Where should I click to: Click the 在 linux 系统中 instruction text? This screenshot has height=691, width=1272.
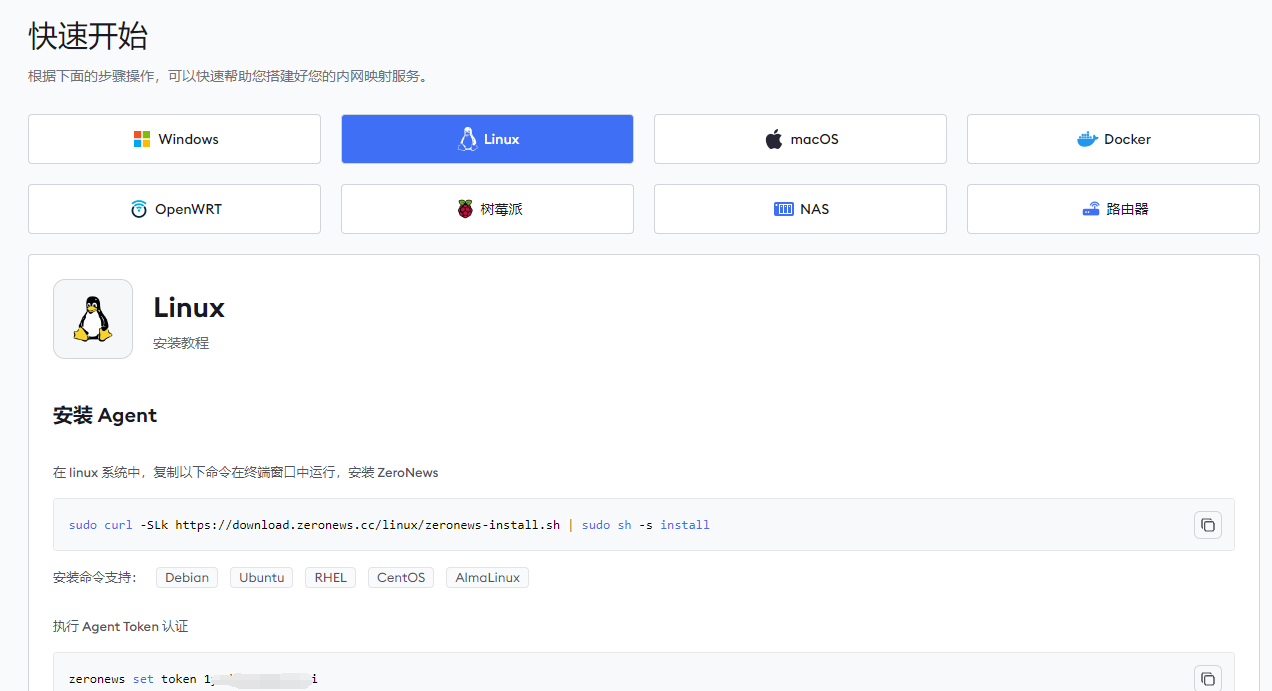(245, 472)
